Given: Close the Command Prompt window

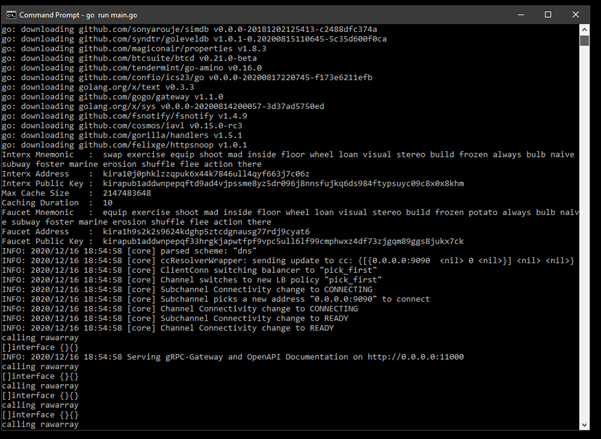Looking at the screenshot, I should [x=575, y=15].
